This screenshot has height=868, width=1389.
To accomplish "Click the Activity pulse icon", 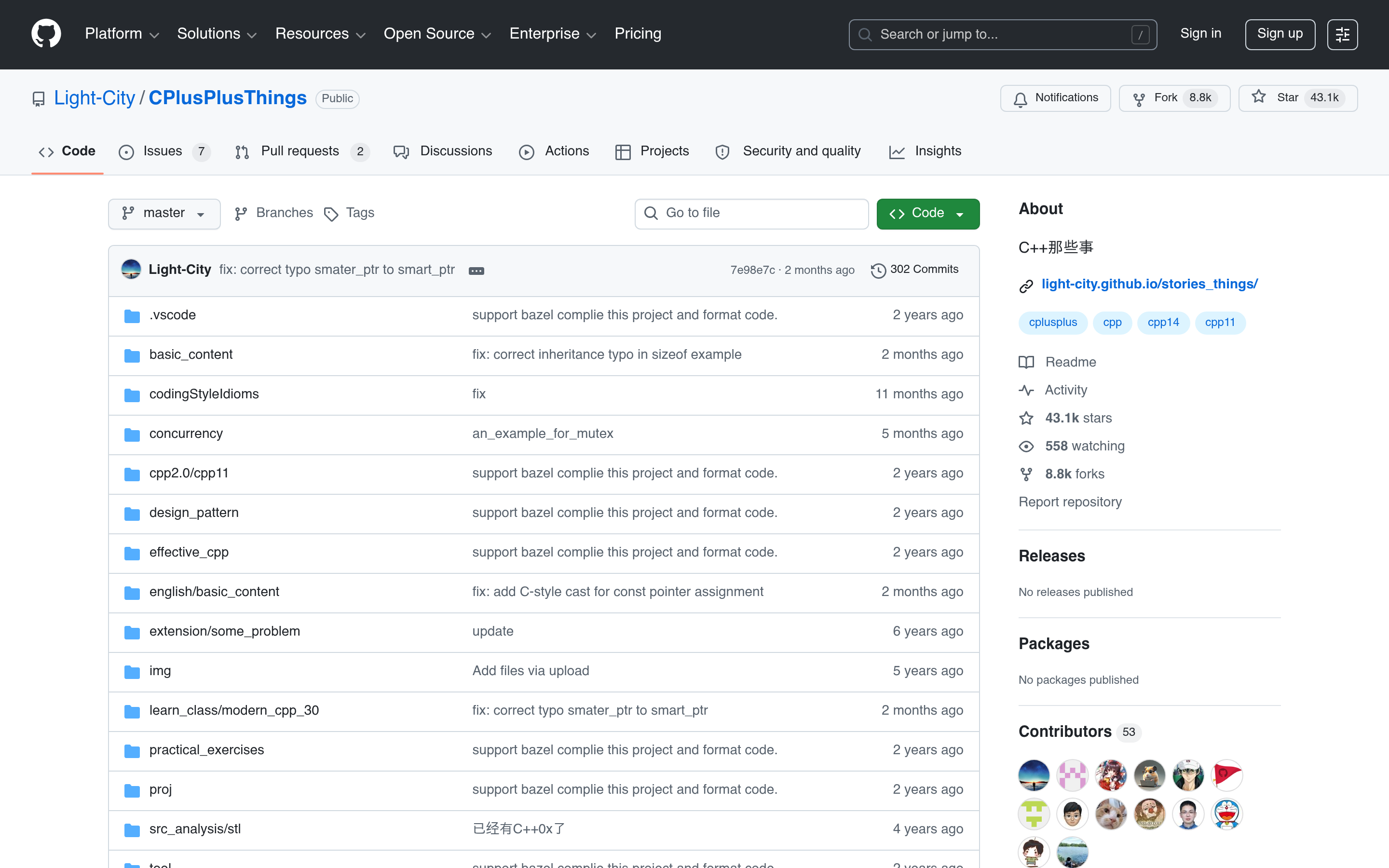I will click(x=1026, y=391).
